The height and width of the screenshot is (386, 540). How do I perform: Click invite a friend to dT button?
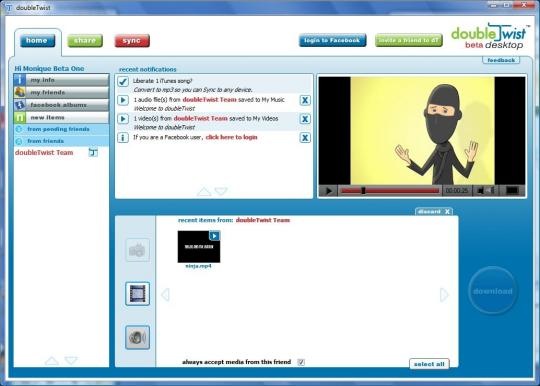tap(409, 40)
